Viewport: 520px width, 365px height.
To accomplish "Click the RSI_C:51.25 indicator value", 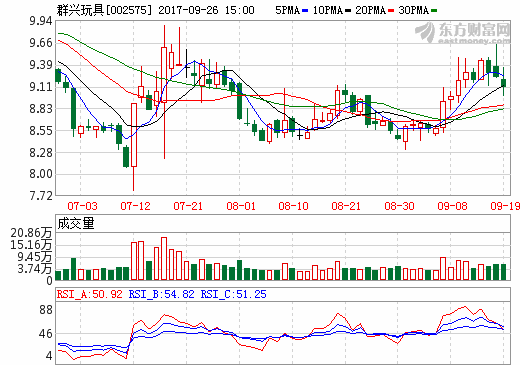I will coord(233,294).
